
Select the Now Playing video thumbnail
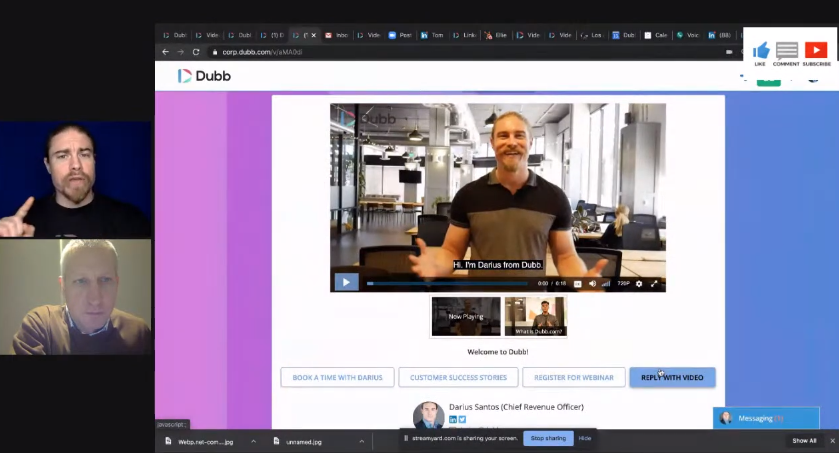click(x=466, y=317)
